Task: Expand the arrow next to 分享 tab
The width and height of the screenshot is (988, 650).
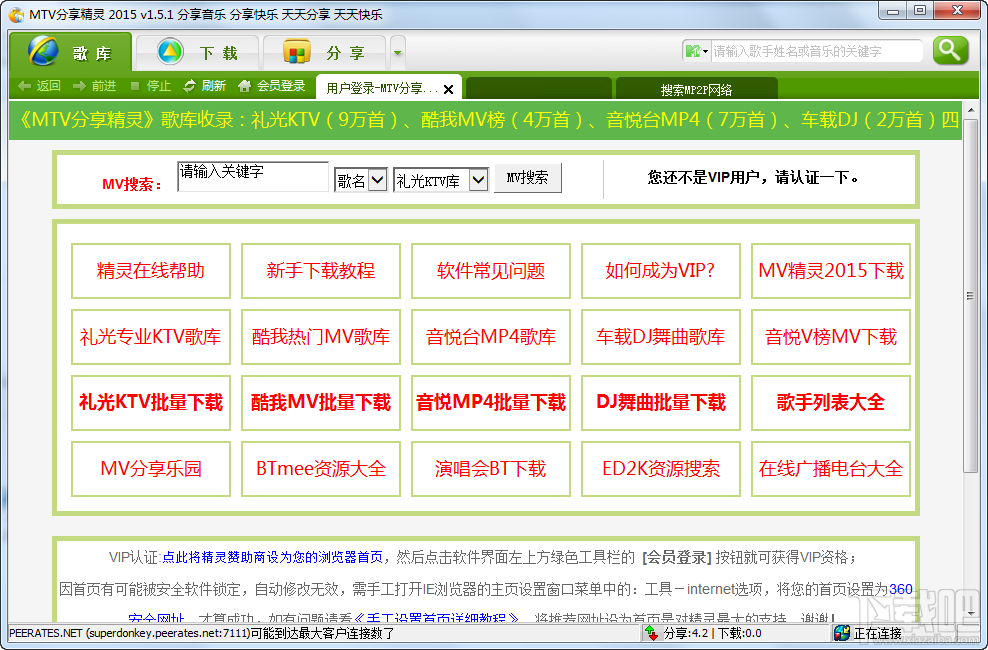Action: click(x=398, y=53)
